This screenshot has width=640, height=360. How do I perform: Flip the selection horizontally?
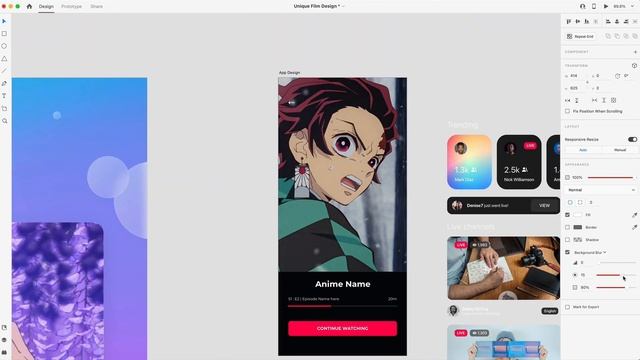(x=567, y=100)
